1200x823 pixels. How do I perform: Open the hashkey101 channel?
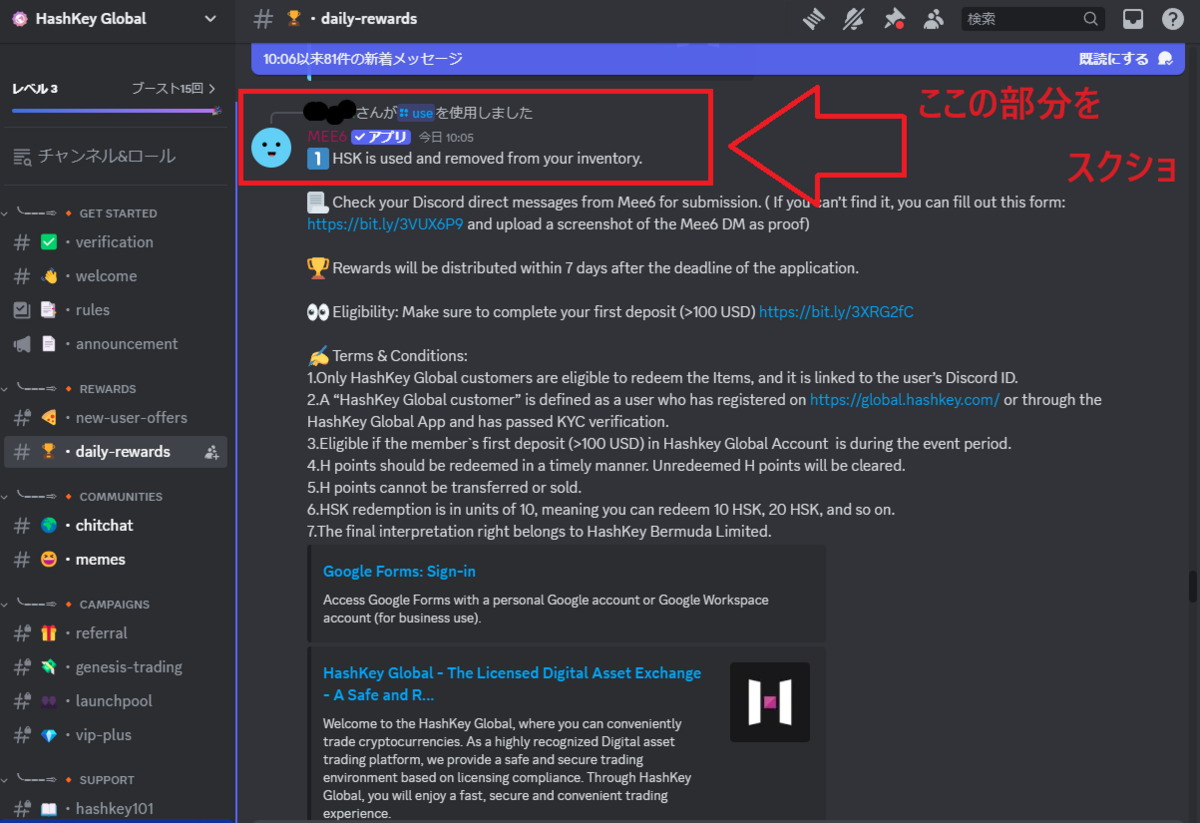point(116,809)
